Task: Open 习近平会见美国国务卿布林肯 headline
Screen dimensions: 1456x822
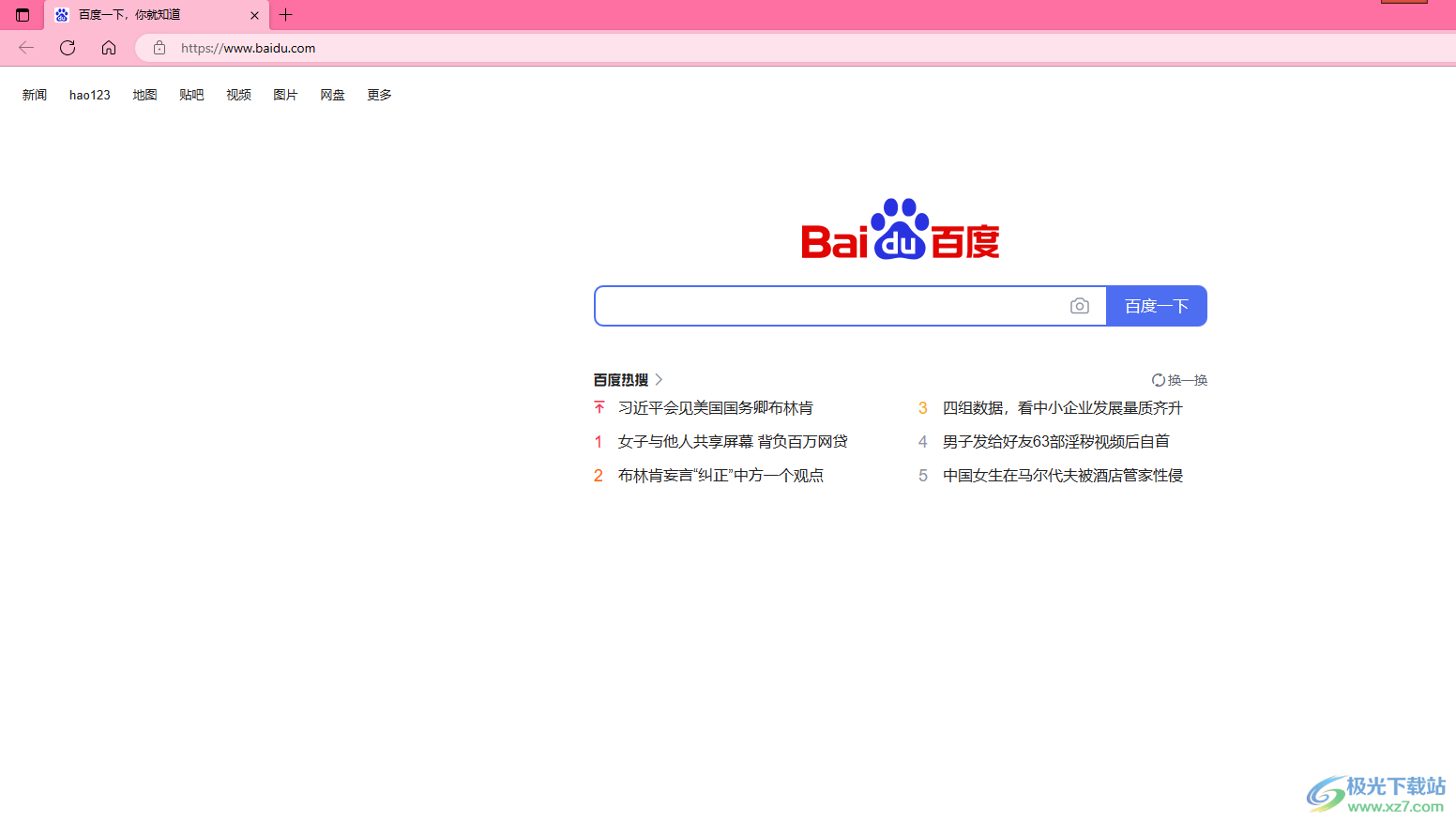Action: 716,408
